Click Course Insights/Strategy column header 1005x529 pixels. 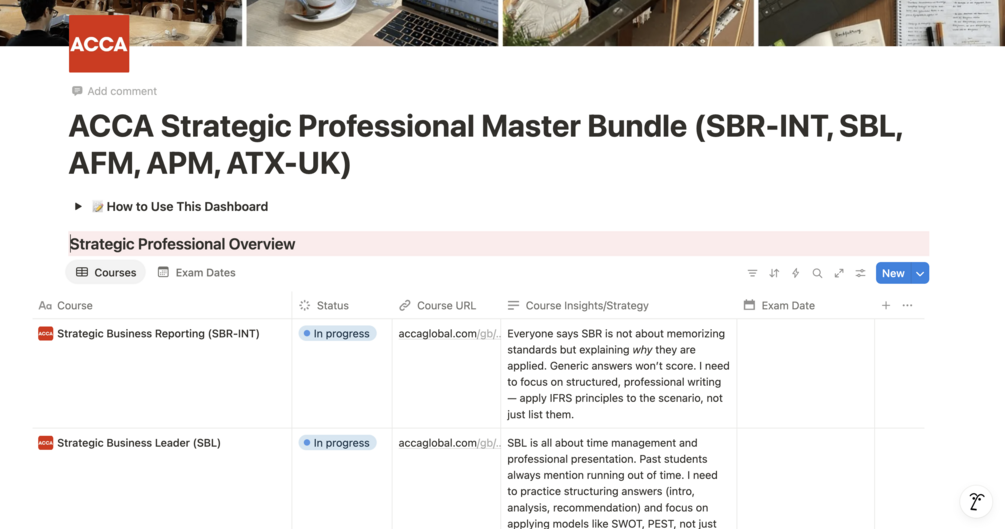tap(619, 306)
